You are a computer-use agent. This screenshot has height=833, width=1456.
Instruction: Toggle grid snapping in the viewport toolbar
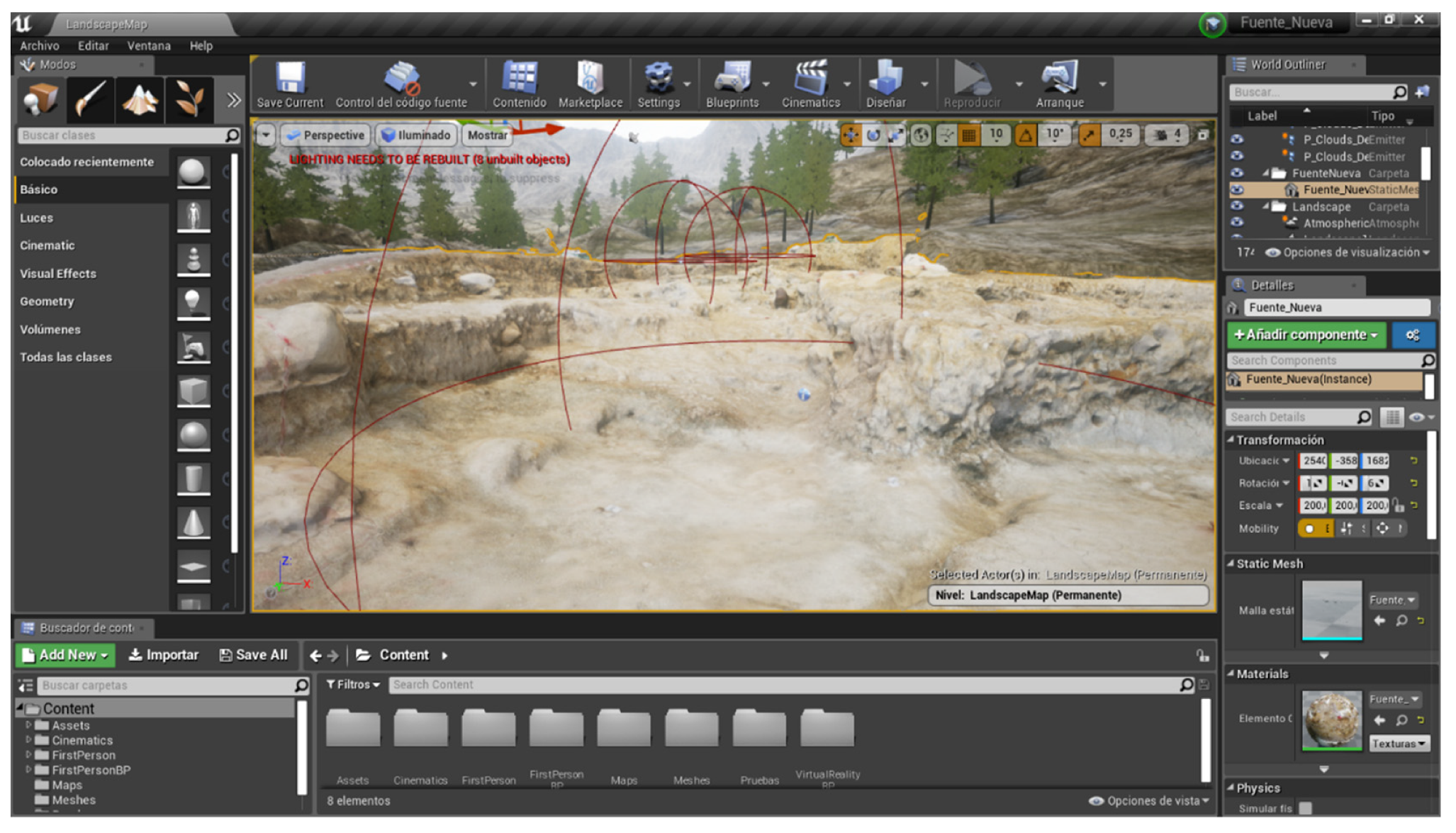[x=969, y=135]
